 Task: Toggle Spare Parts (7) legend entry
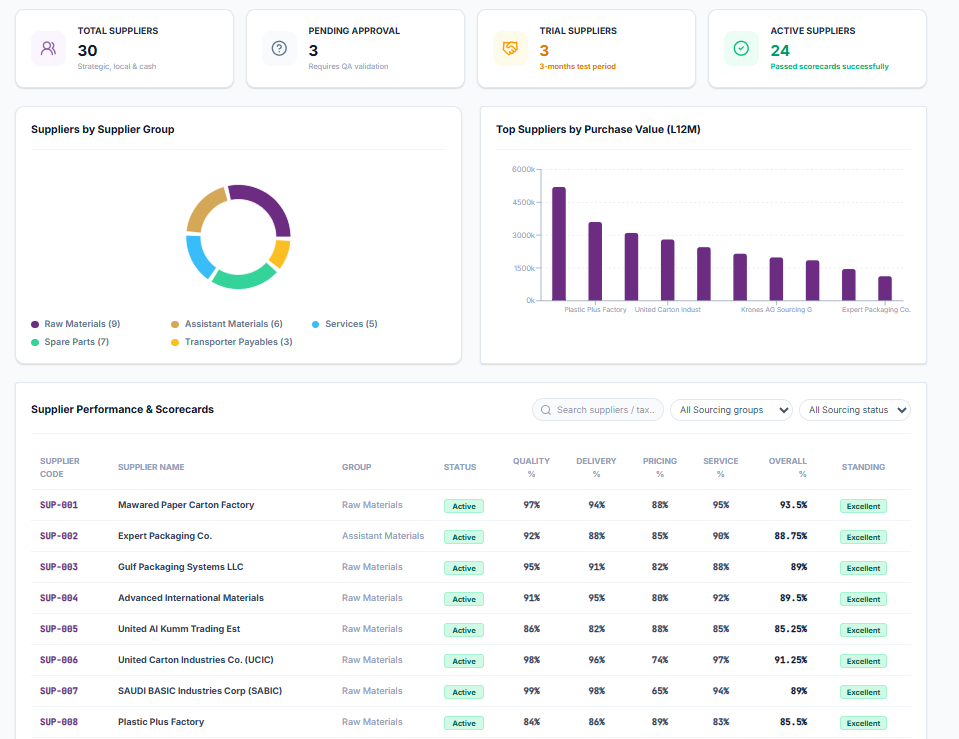click(70, 342)
